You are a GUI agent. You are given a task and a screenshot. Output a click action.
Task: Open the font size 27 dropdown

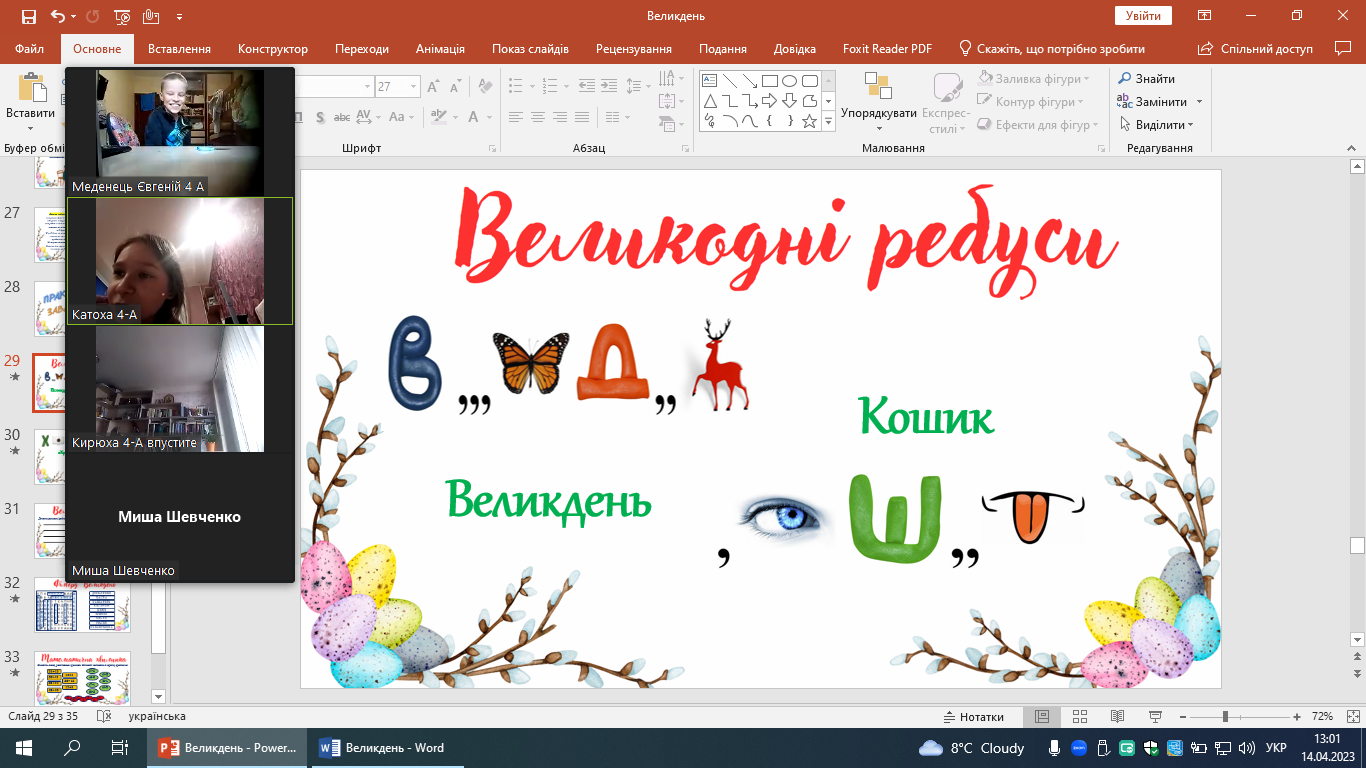tap(414, 87)
